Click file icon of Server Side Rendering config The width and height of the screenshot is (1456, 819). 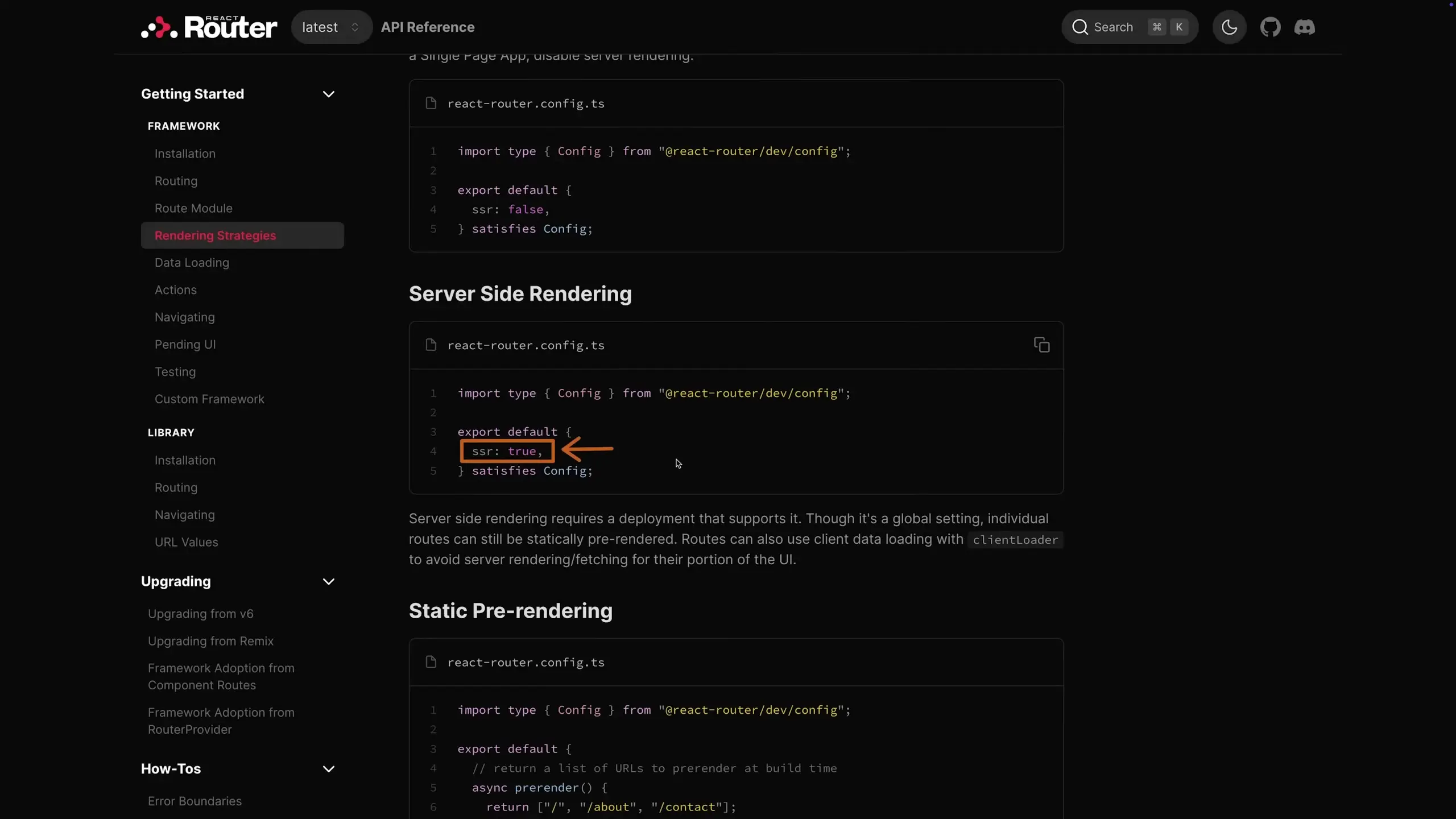point(431,345)
